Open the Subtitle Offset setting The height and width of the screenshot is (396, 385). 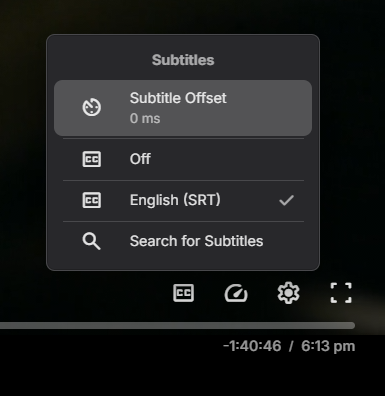tap(183, 108)
